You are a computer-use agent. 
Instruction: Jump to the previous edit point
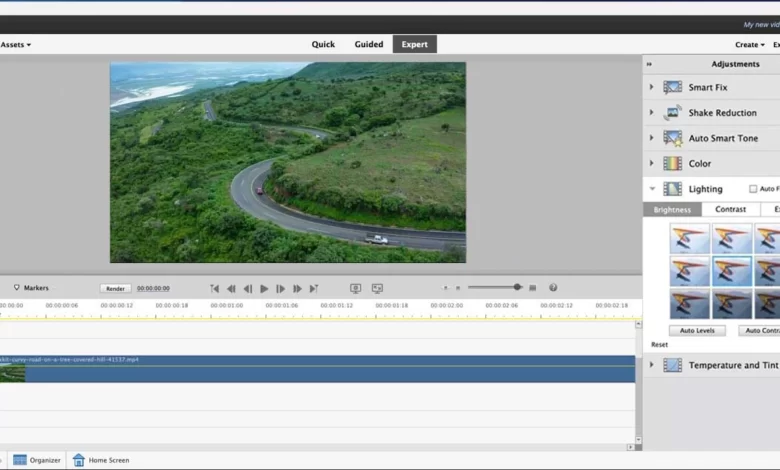pyautogui.click(x=214, y=288)
